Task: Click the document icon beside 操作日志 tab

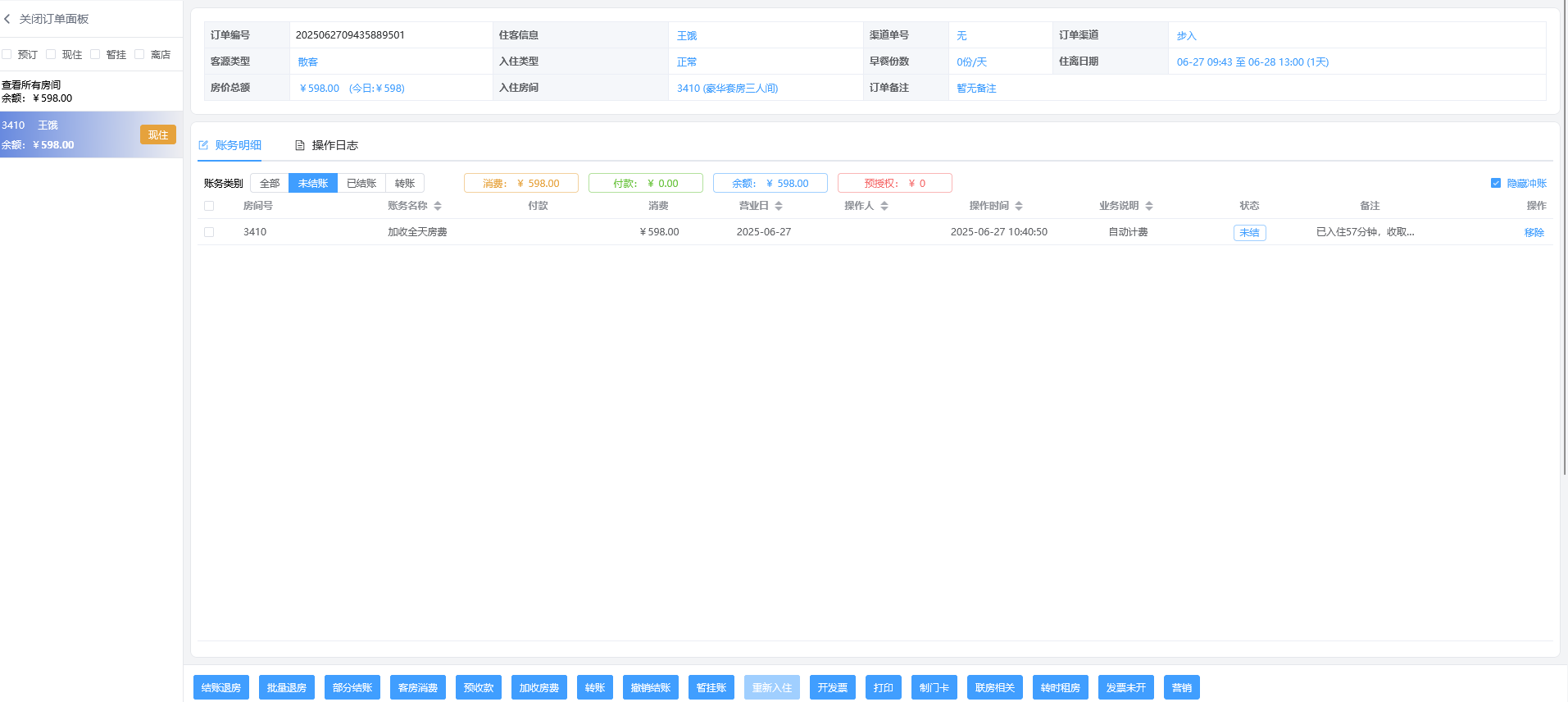Action: coord(300,145)
